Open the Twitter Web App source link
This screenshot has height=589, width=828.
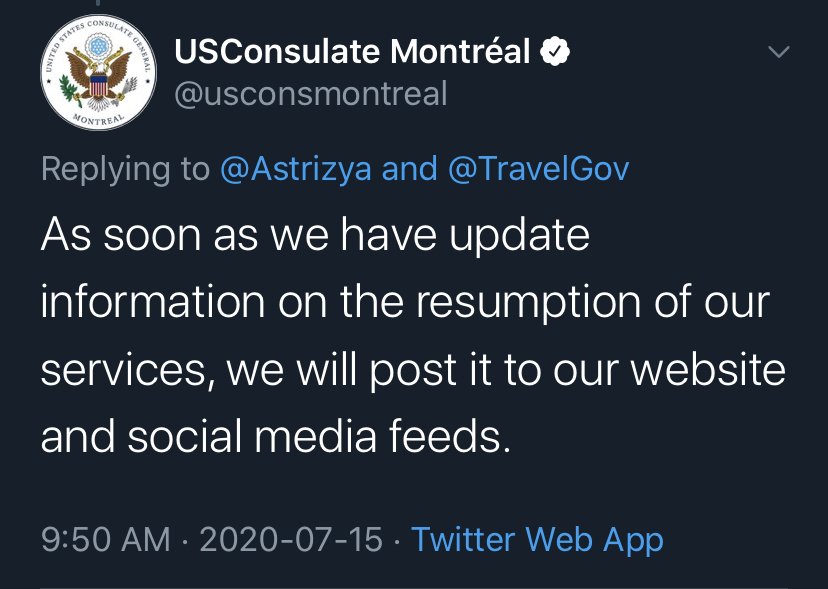click(x=537, y=540)
